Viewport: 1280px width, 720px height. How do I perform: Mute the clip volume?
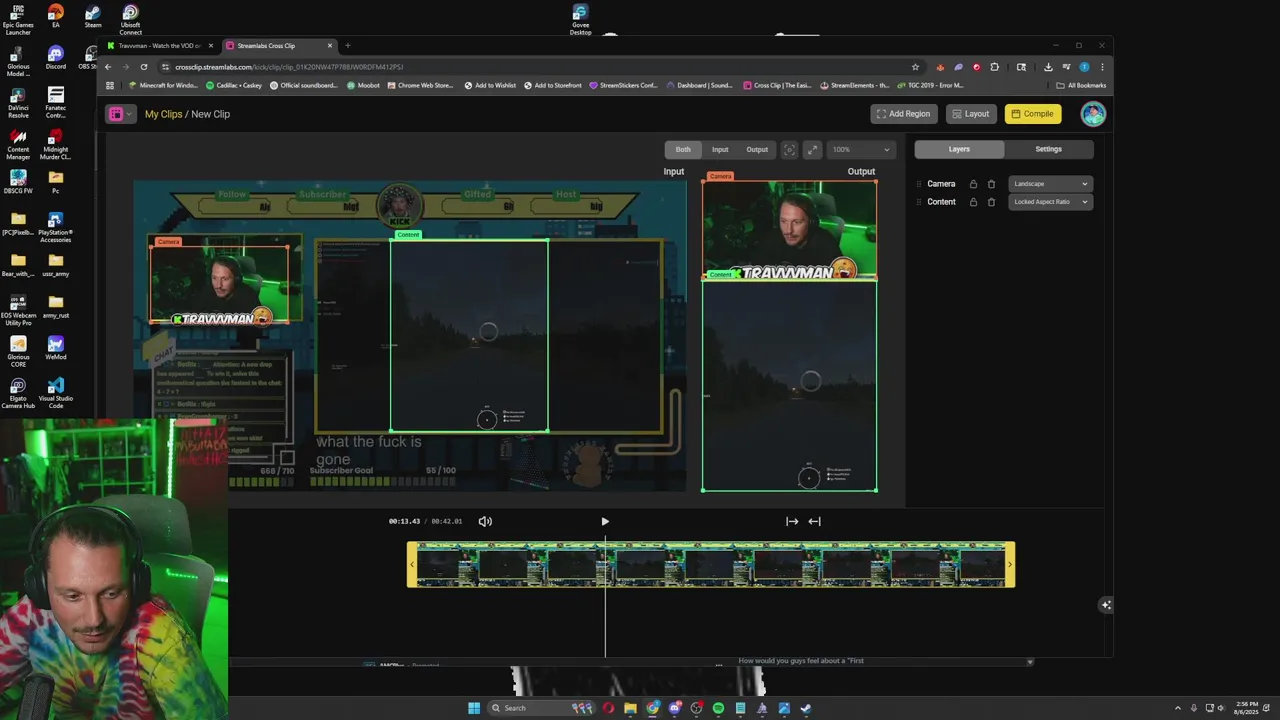485,521
